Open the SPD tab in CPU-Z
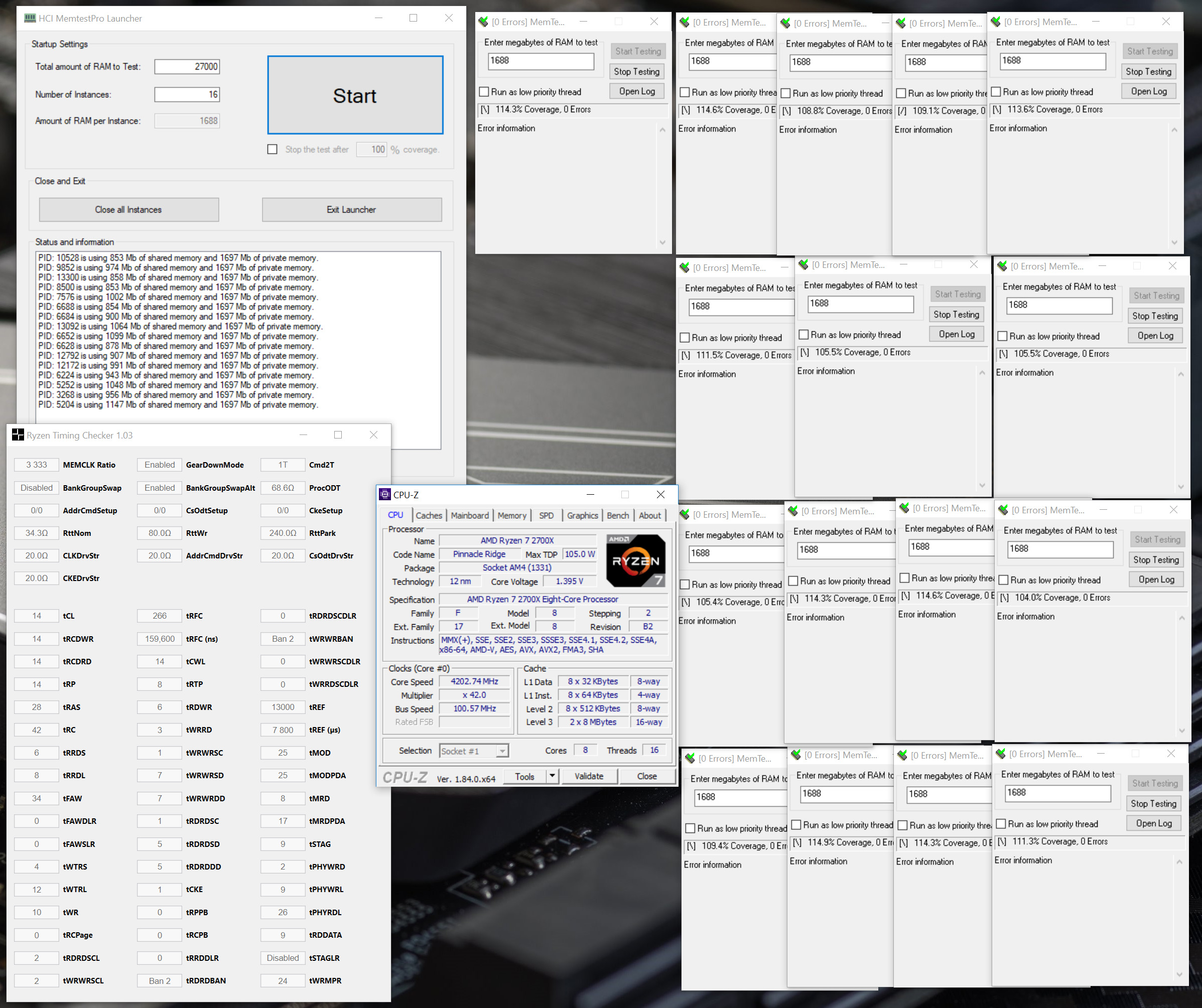This screenshot has height=1008, width=1202. 546,515
